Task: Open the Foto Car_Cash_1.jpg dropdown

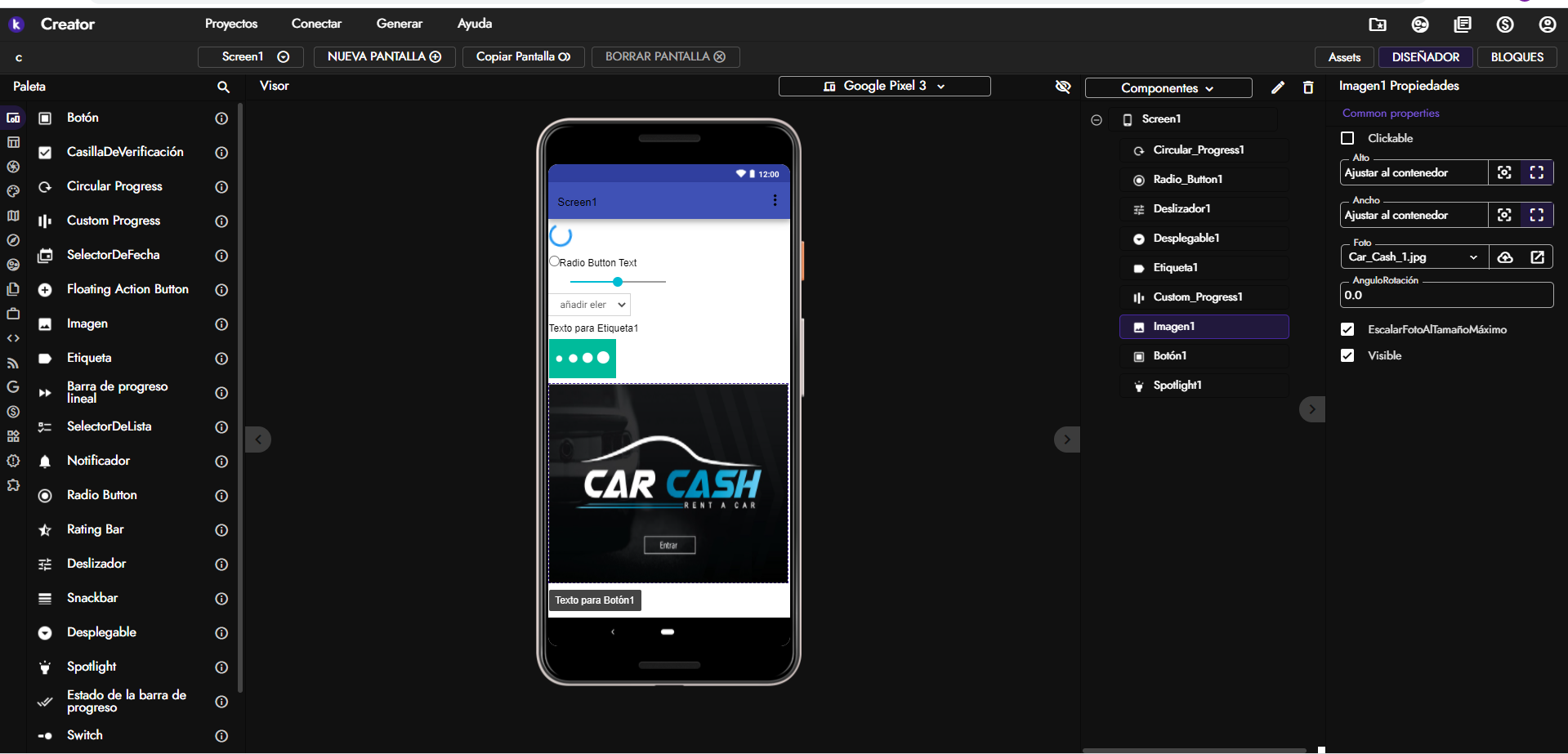Action: tap(1414, 257)
